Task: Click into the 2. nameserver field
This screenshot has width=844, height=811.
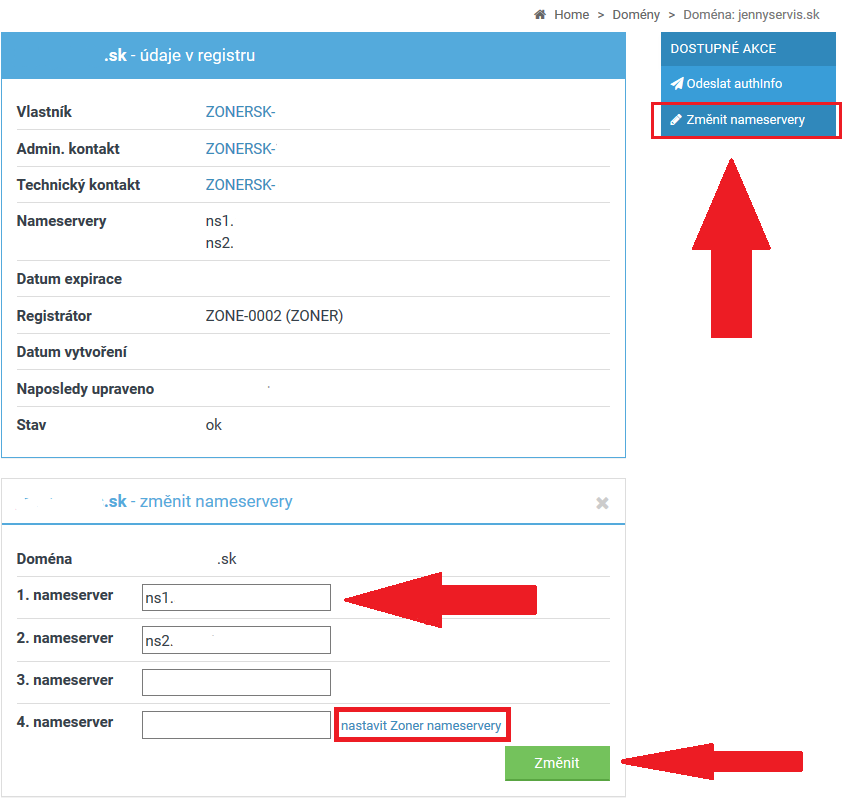Action: coord(236,640)
